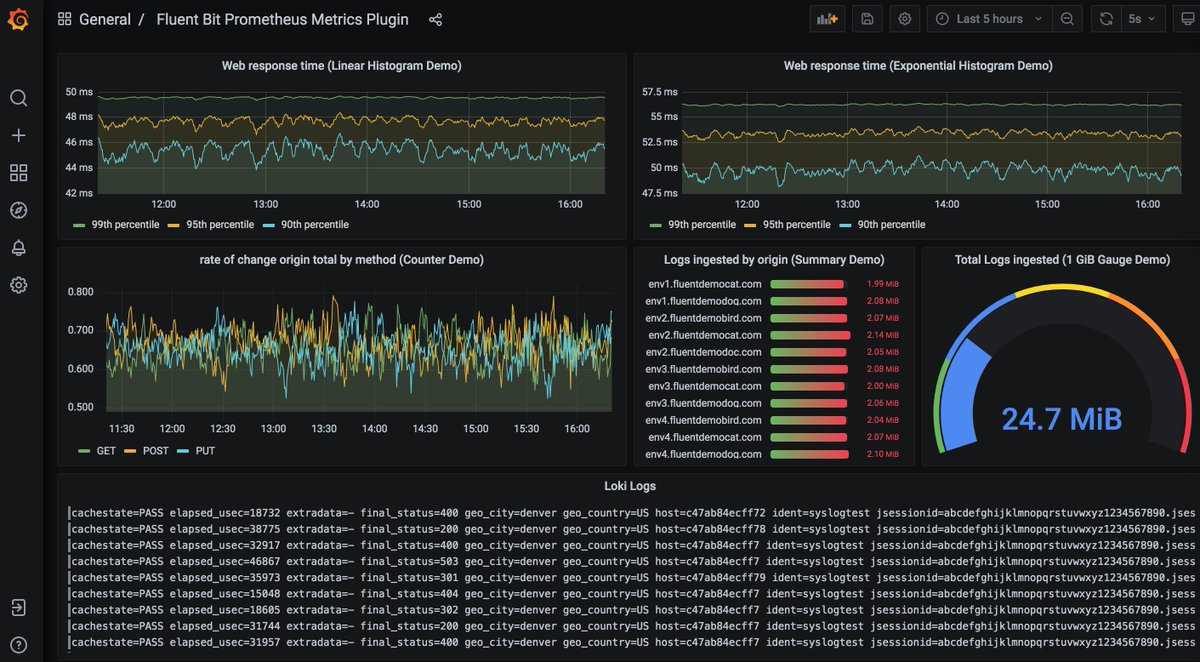Open the Help question mark icon
Image resolution: width=1200 pixels, height=662 pixels.
point(18,644)
